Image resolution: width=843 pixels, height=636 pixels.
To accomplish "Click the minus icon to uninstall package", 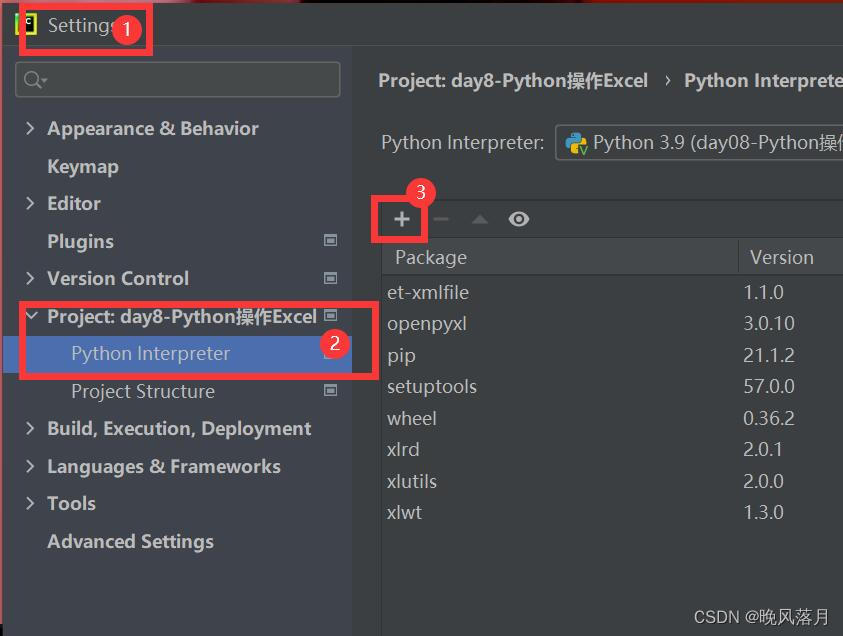I will tap(441, 219).
